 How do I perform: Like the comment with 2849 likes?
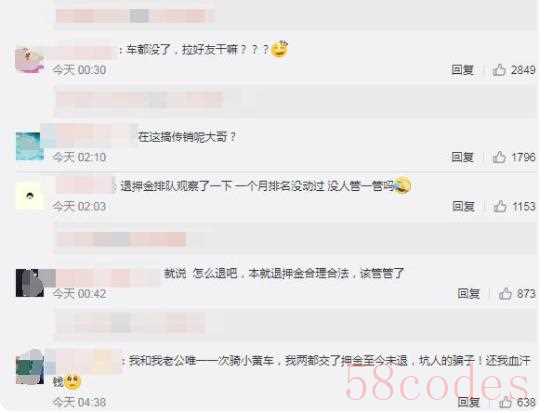coord(499,70)
